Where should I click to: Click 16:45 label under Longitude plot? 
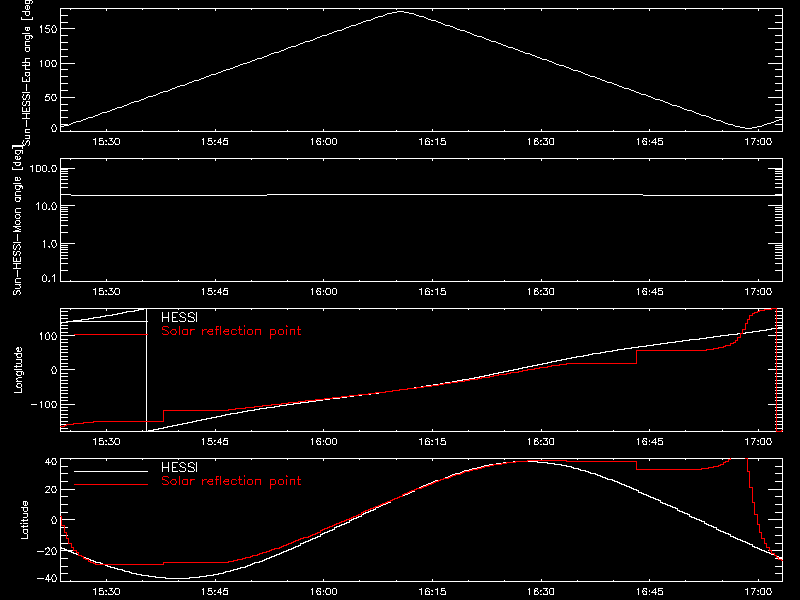click(x=649, y=442)
